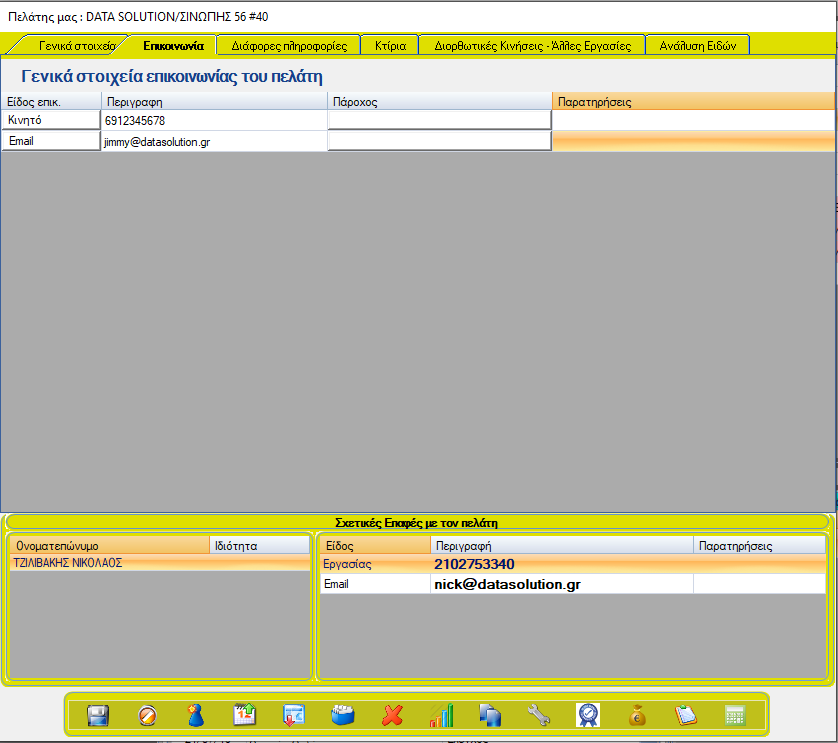Open the bar chart statistics icon
This screenshot has height=743, width=838.
point(441,716)
